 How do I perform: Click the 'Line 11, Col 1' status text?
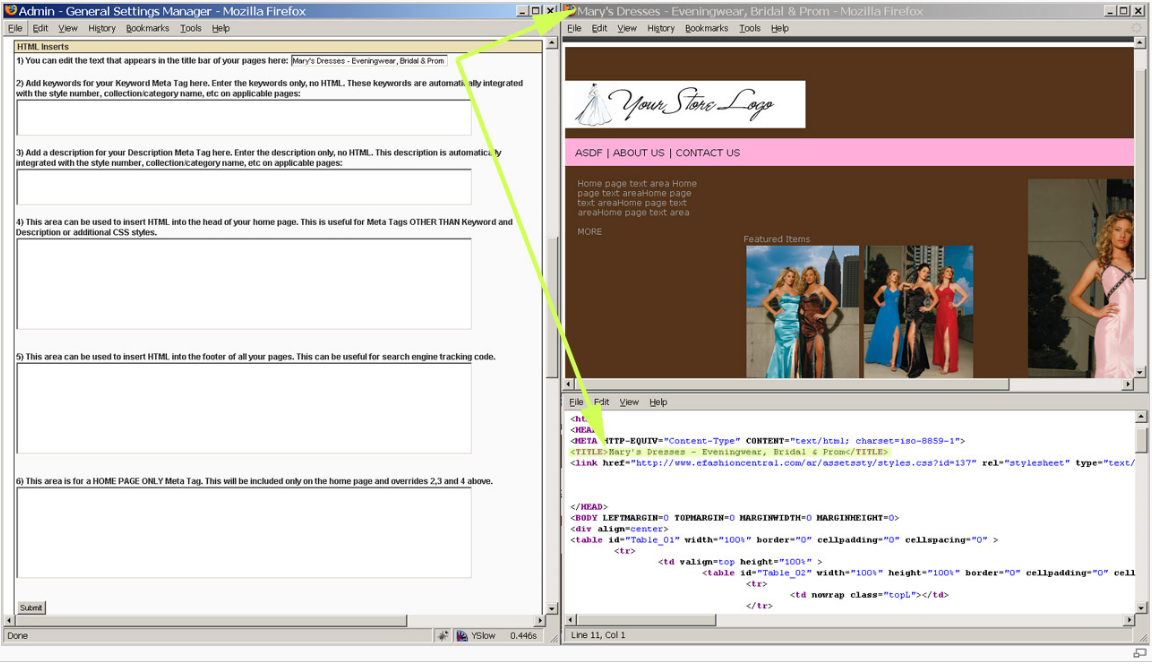point(598,635)
